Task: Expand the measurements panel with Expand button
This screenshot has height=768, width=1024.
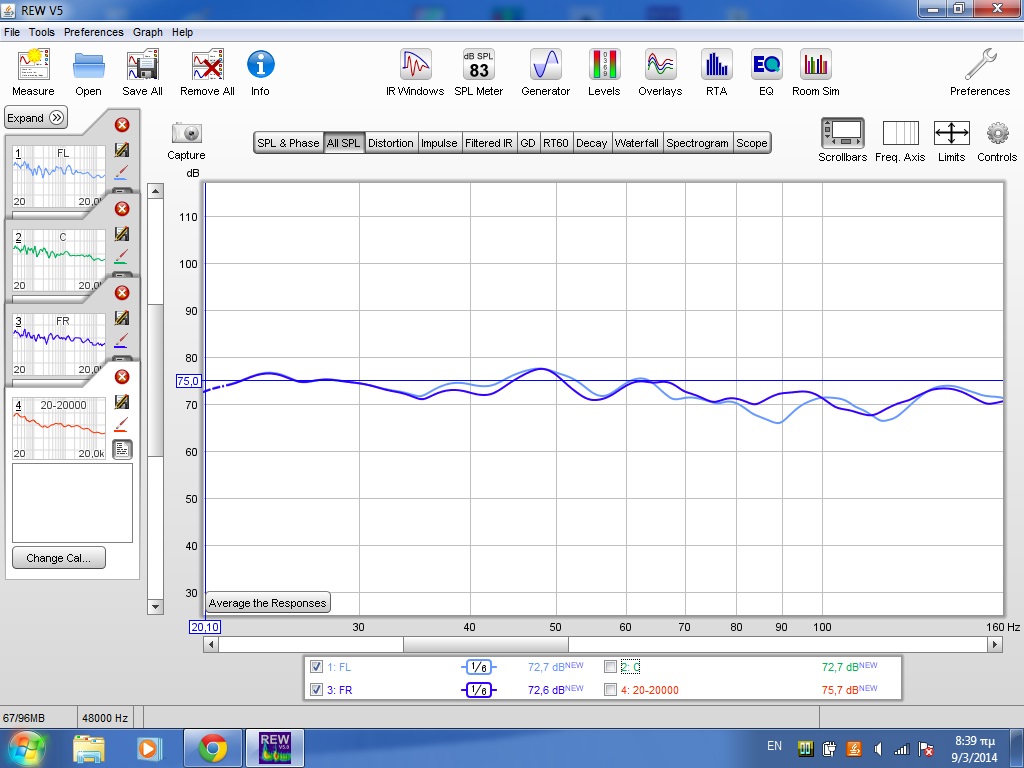Action: 36,118
